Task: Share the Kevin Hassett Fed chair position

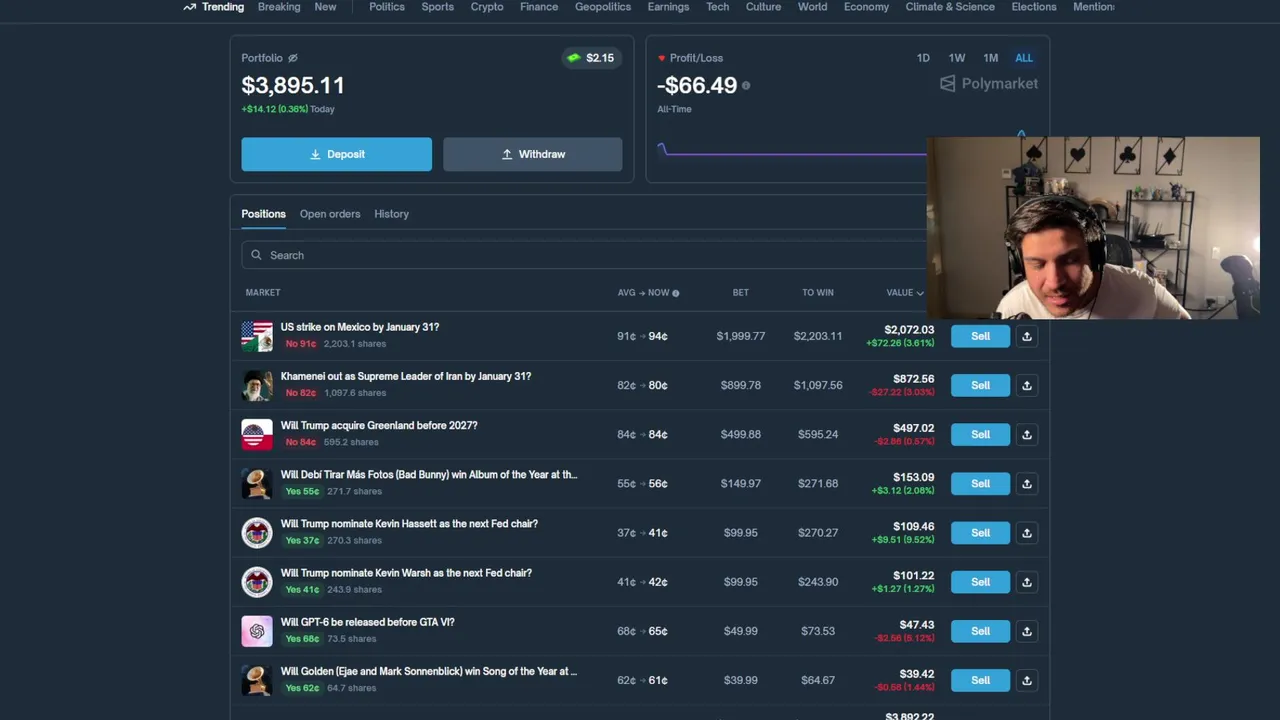Action: (x=1027, y=532)
